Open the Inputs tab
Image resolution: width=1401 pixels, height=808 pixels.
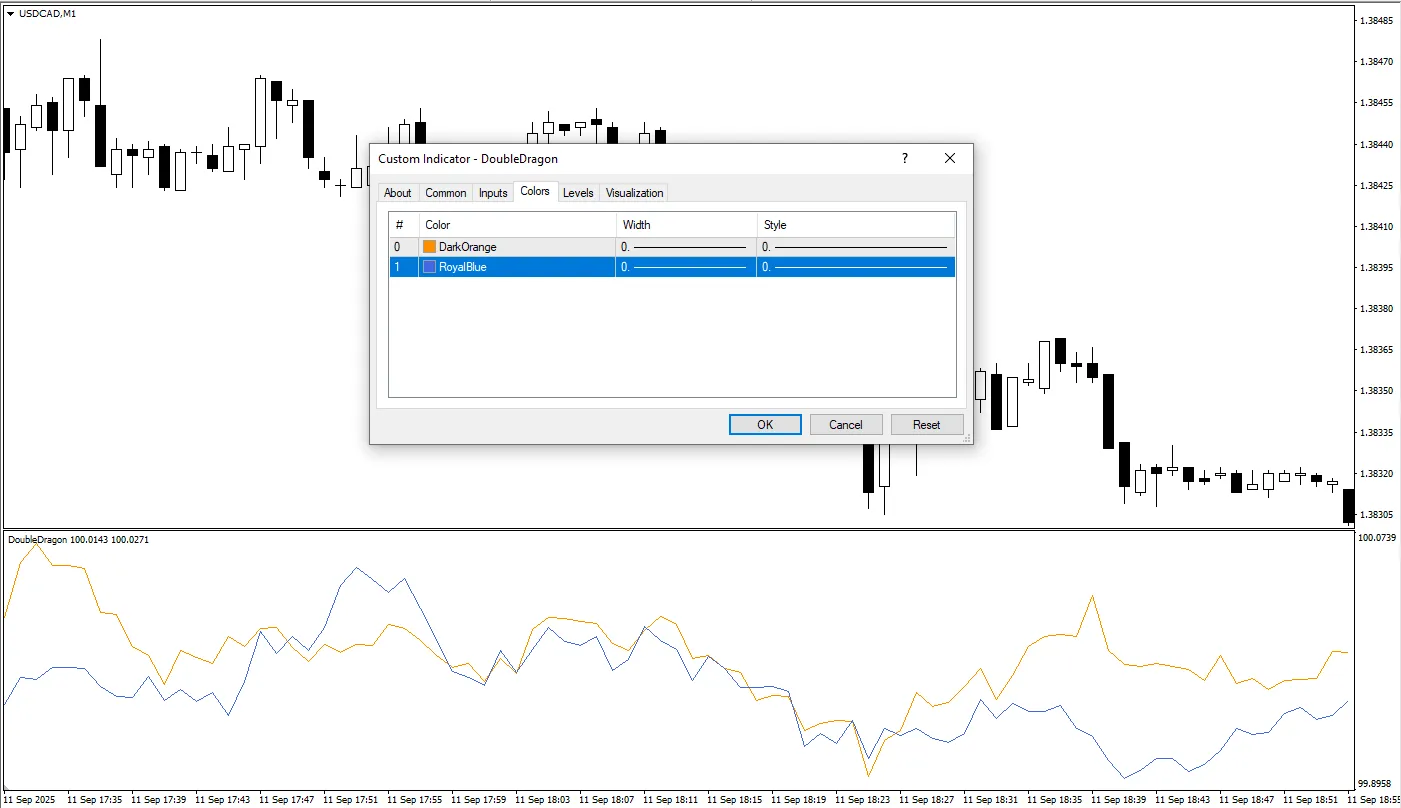[x=493, y=193]
